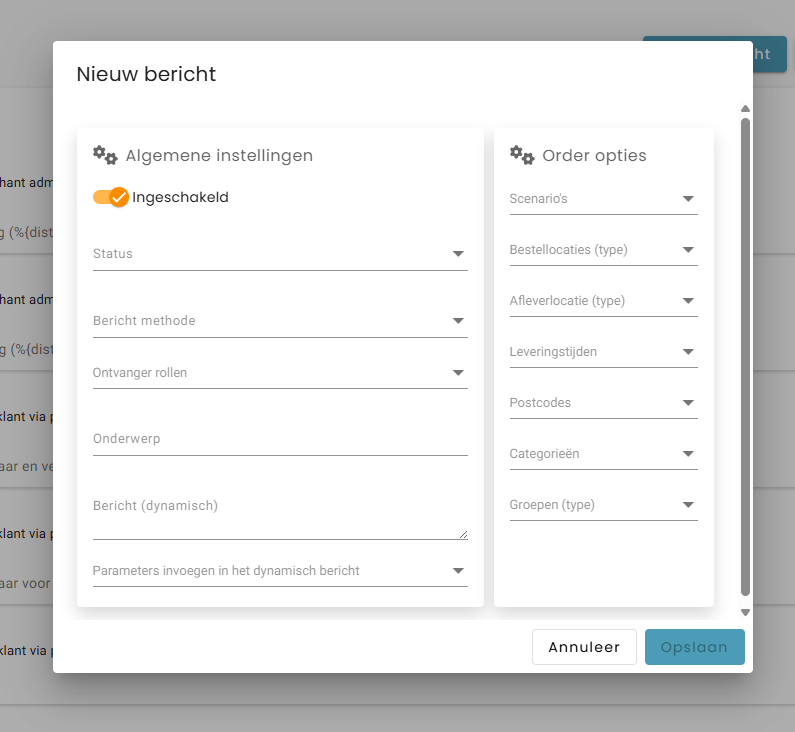Select the Afleverlocatie (type) dropdown
Screen dimensions: 795x732
coord(603,301)
